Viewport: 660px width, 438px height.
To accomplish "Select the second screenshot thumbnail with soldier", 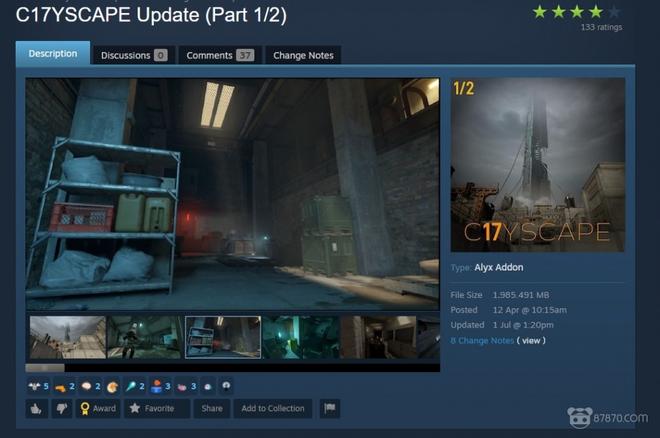I will click(x=145, y=337).
